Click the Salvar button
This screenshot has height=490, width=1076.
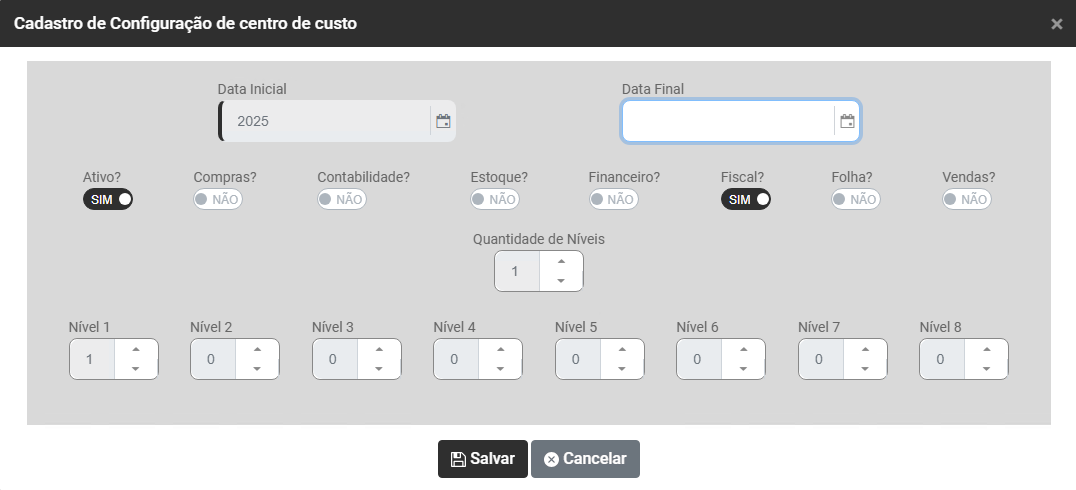[483, 459]
